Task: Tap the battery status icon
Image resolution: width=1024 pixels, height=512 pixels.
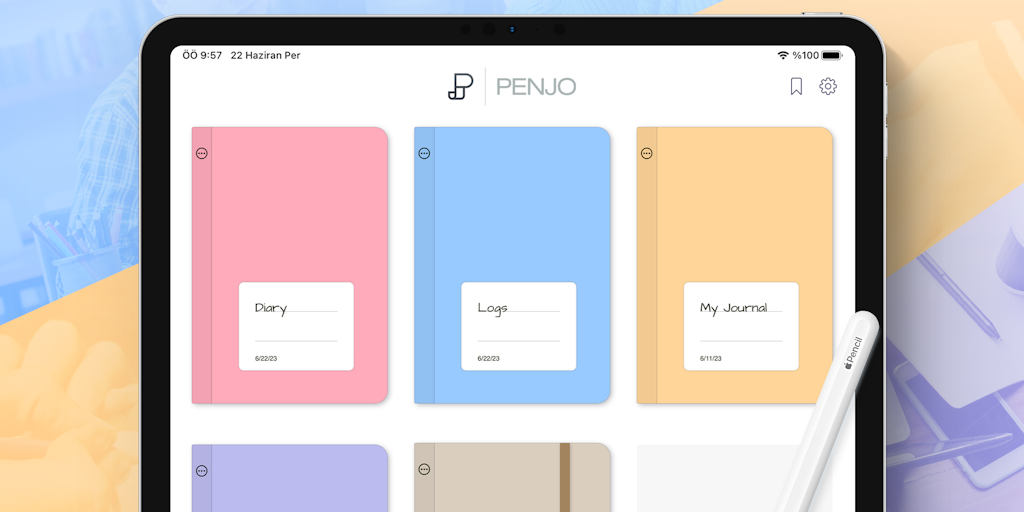Action: point(832,56)
